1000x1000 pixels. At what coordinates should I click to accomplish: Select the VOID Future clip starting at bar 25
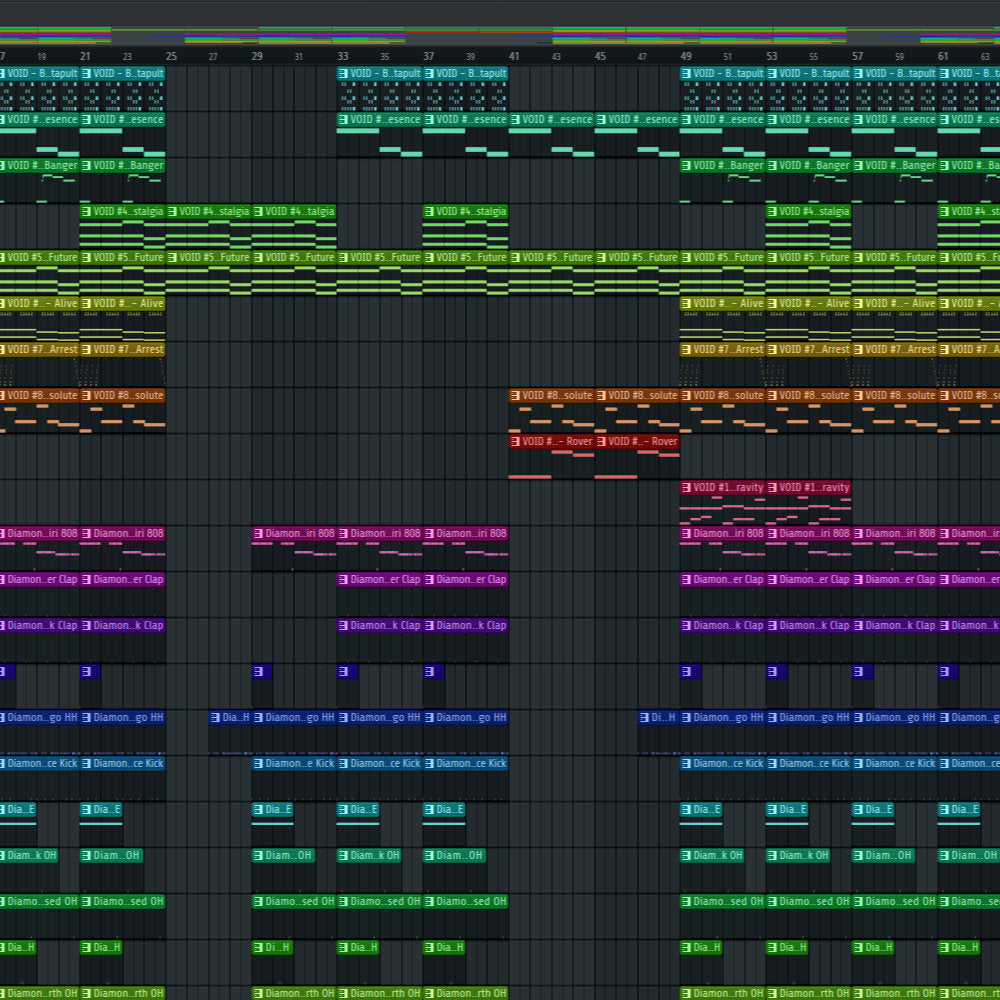pos(214,258)
